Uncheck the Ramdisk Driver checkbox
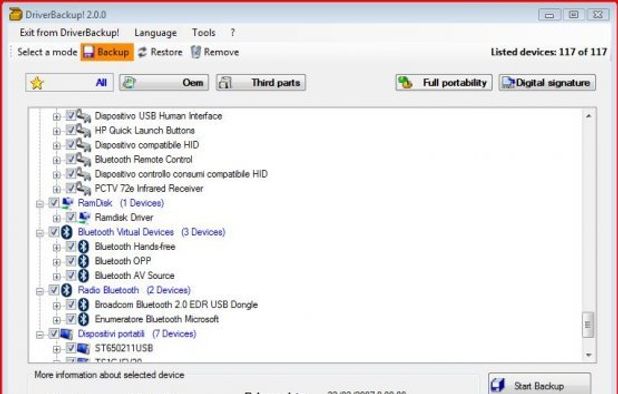This screenshot has width=618, height=394. [x=71, y=217]
